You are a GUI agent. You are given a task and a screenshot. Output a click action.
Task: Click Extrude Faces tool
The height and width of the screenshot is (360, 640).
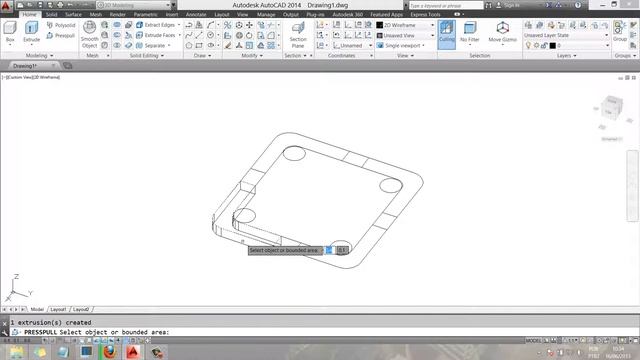156,35
